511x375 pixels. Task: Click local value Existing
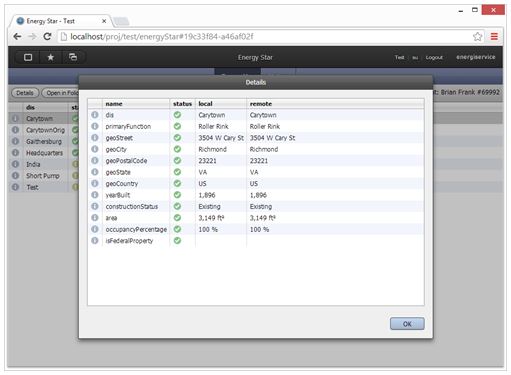pyautogui.click(x=209, y=206)
